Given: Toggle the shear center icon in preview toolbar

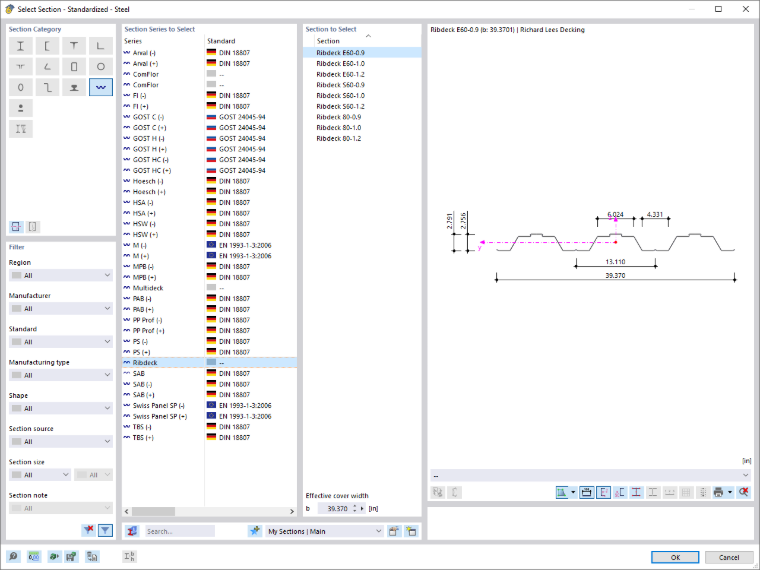Looking at the screenshot, I should click(620, 492).
